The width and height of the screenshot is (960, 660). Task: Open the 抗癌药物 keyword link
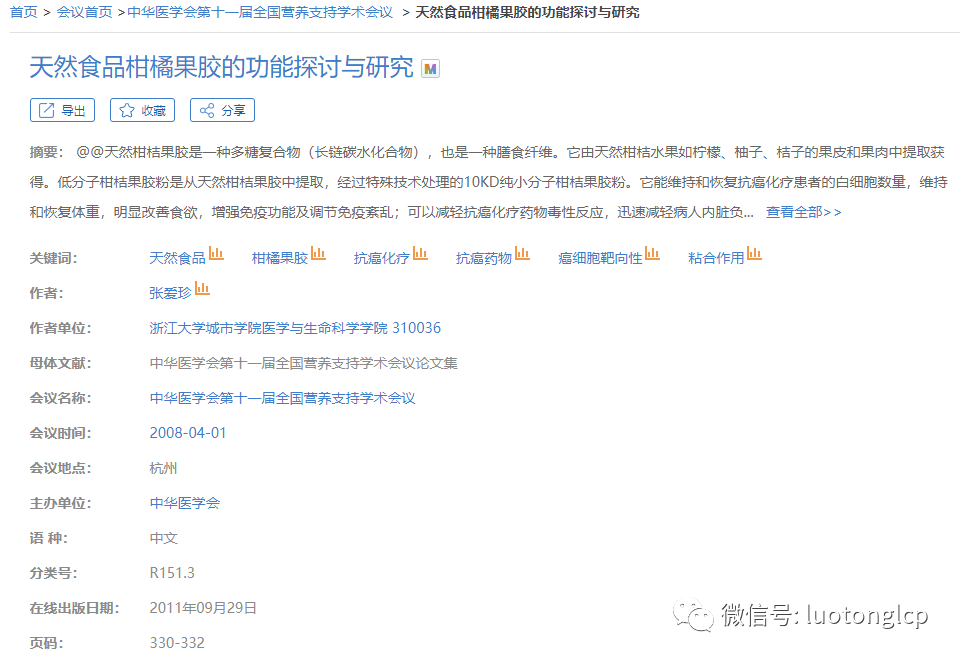pos(484,258)
